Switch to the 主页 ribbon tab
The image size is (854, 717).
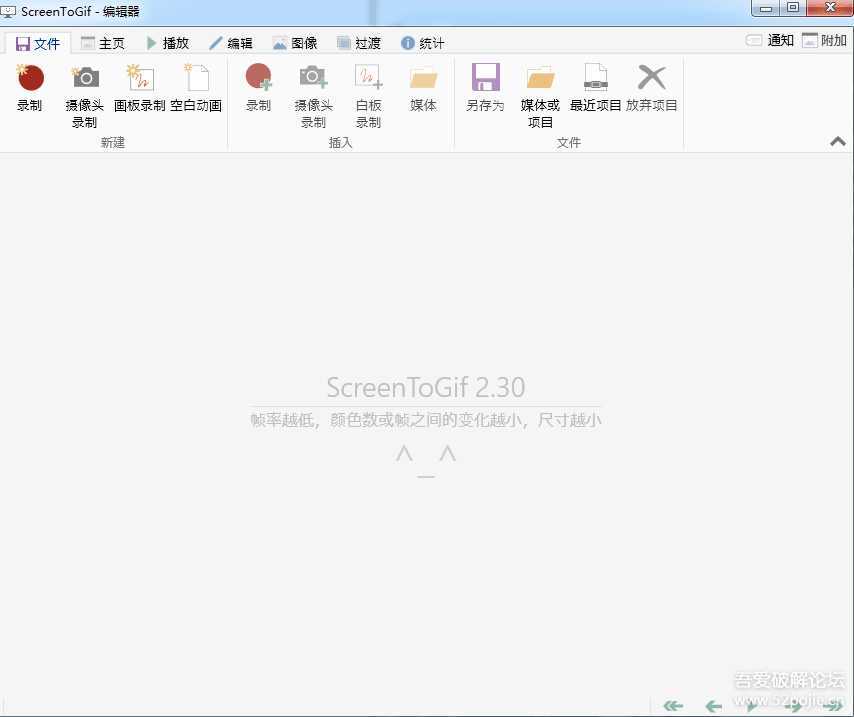point(103,43)
